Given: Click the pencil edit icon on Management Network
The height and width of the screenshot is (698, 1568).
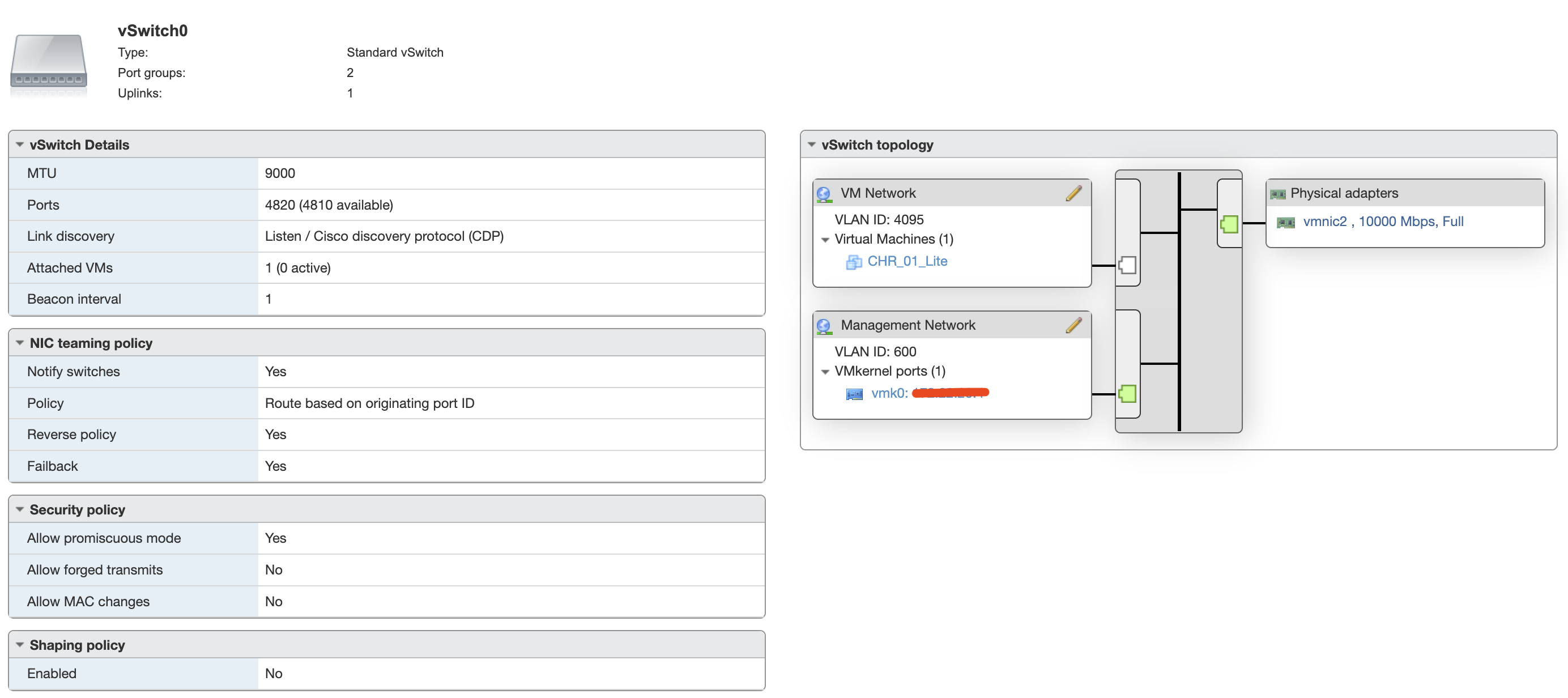Looking at the screenshot, I should [1075, 324].
